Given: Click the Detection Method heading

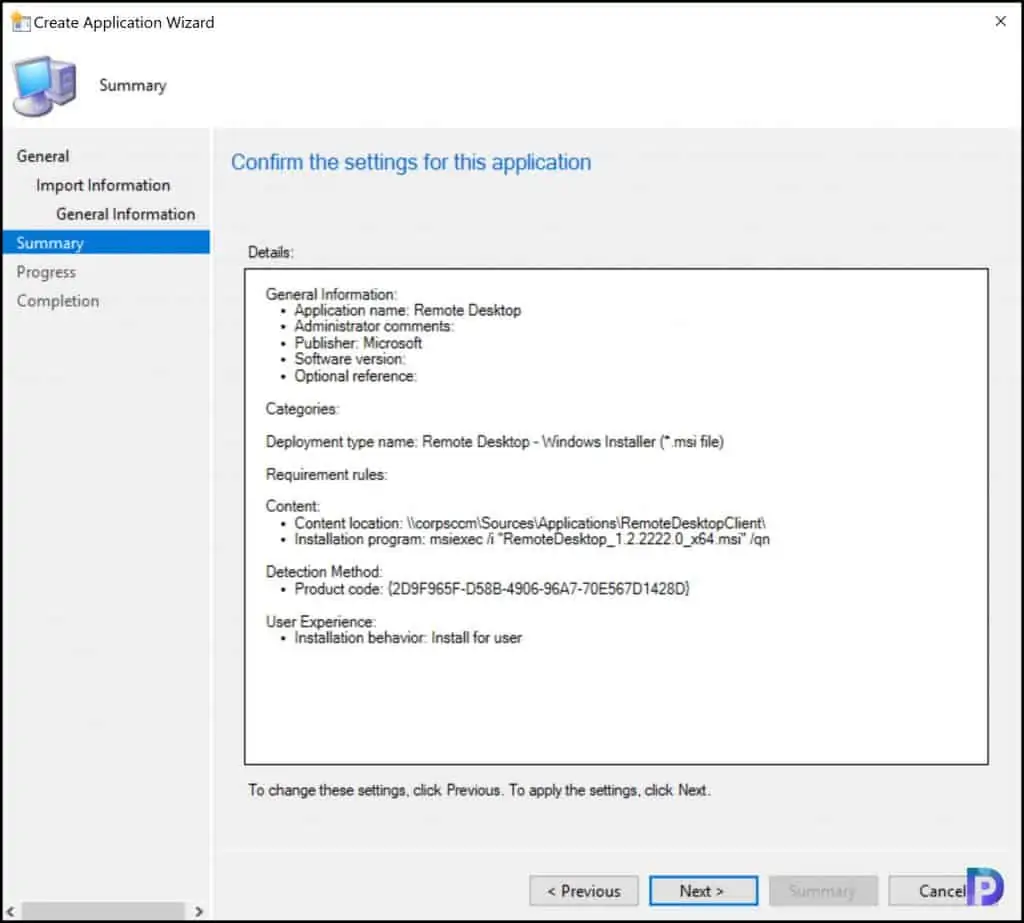Looking at the screenshot, I should (x=323, y=572).
